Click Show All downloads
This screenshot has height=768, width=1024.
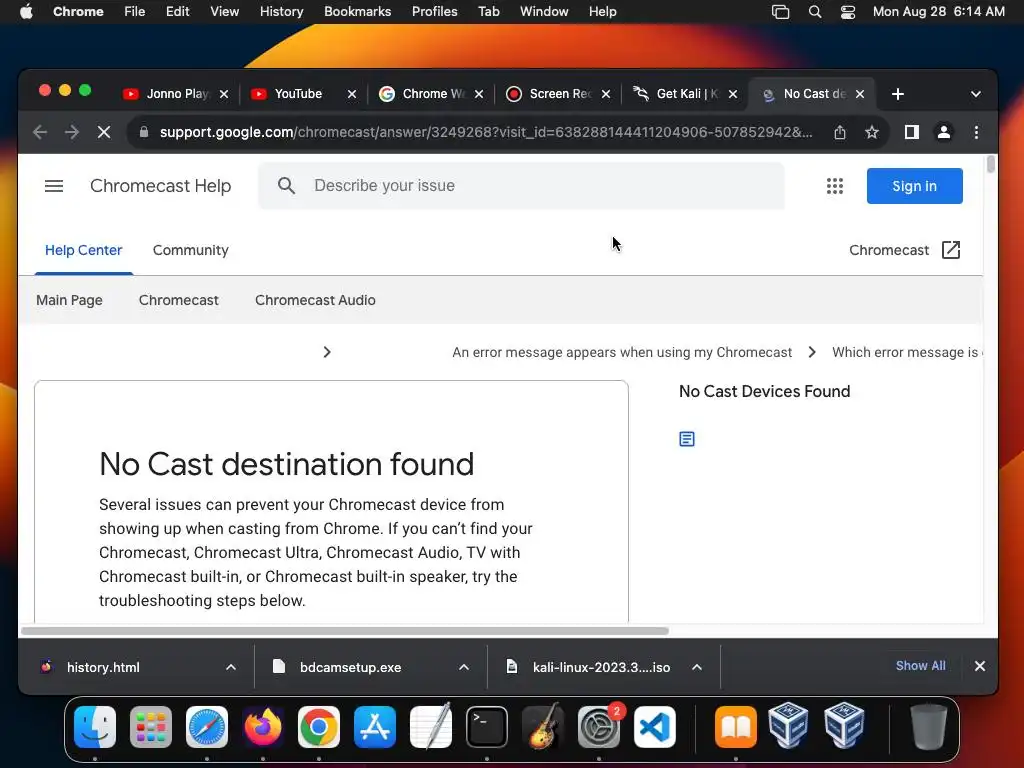click(x=920, y=665)
